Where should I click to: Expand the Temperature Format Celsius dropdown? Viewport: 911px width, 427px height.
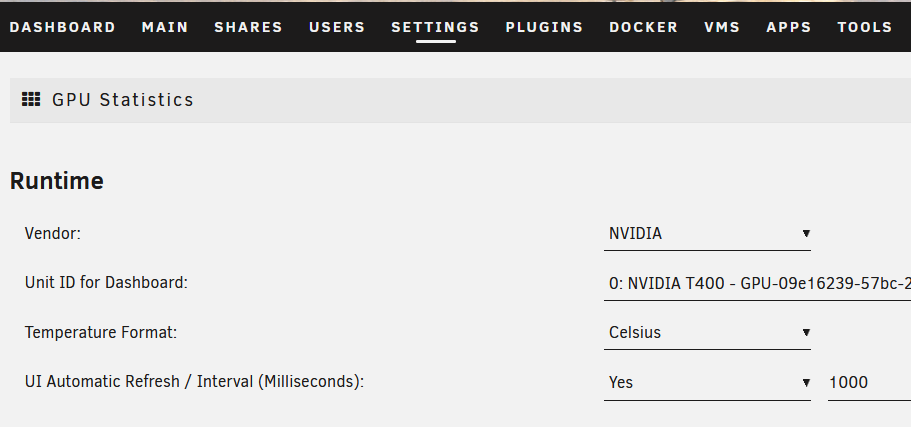pos(707,333)
